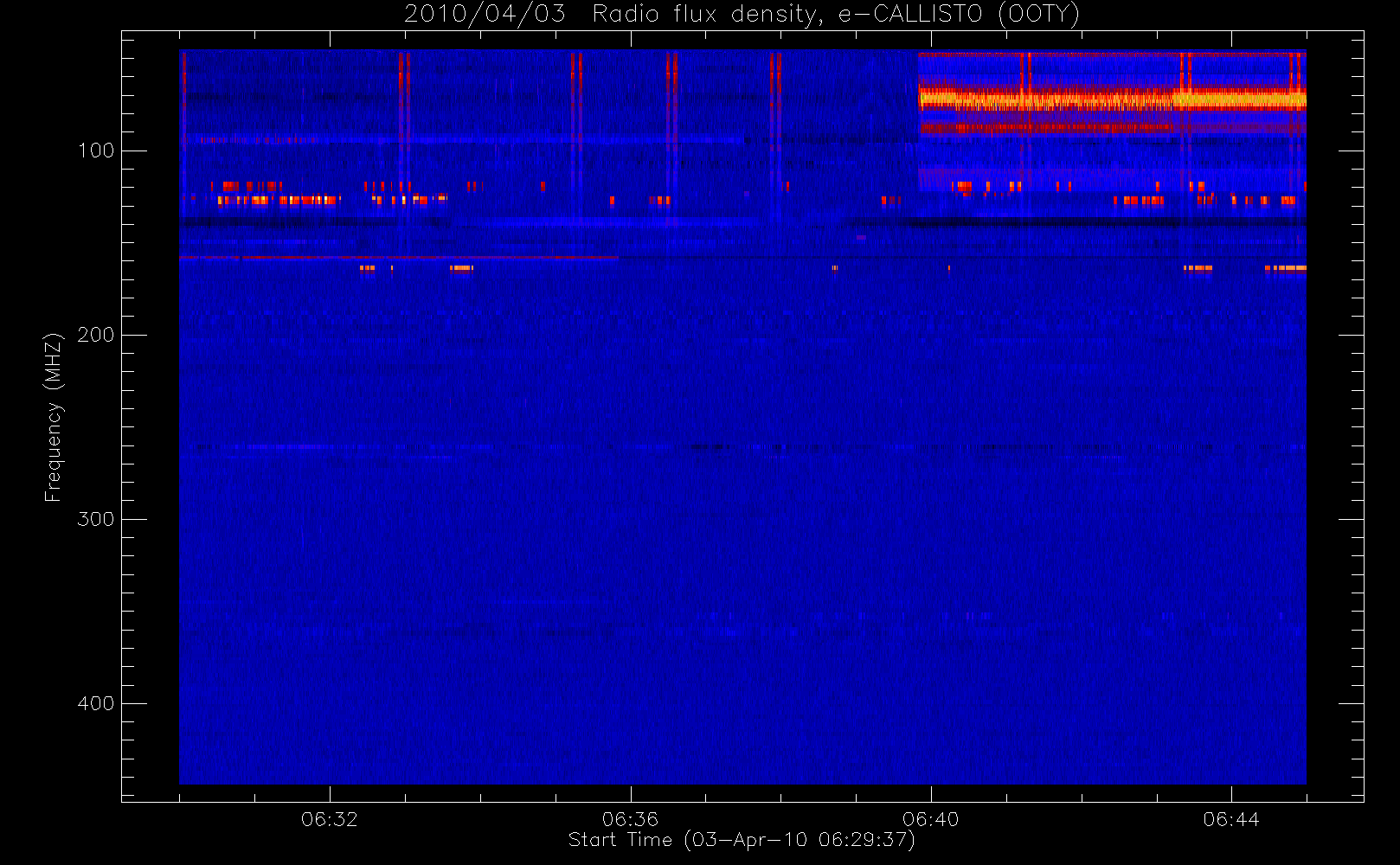1400x865 pixels.
Task: Click the 06:36 time tick label
Action: tap(630, 819)
